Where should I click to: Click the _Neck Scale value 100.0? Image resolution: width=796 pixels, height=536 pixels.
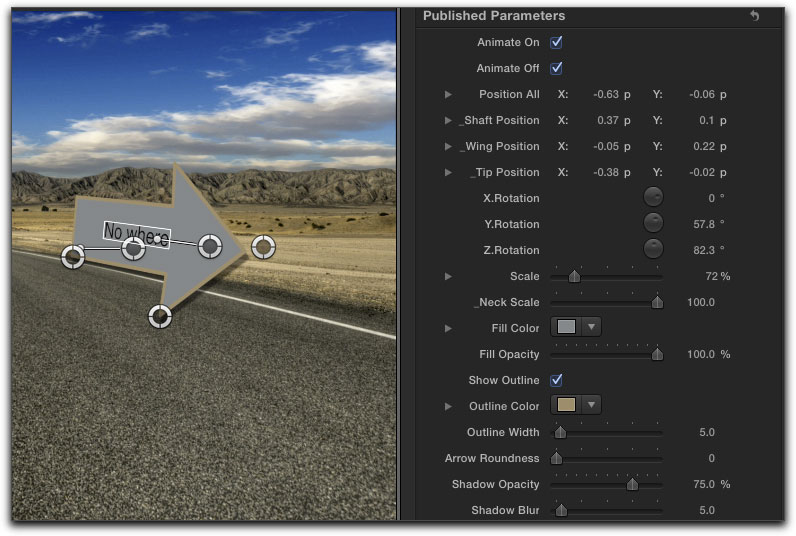[701, 302]
